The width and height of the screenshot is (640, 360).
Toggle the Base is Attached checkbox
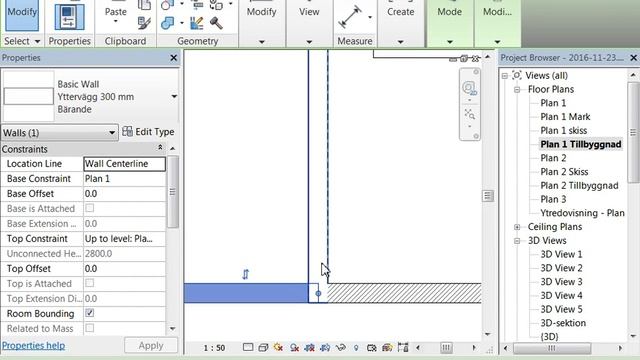pyautogui.click(x=89, y=208)
